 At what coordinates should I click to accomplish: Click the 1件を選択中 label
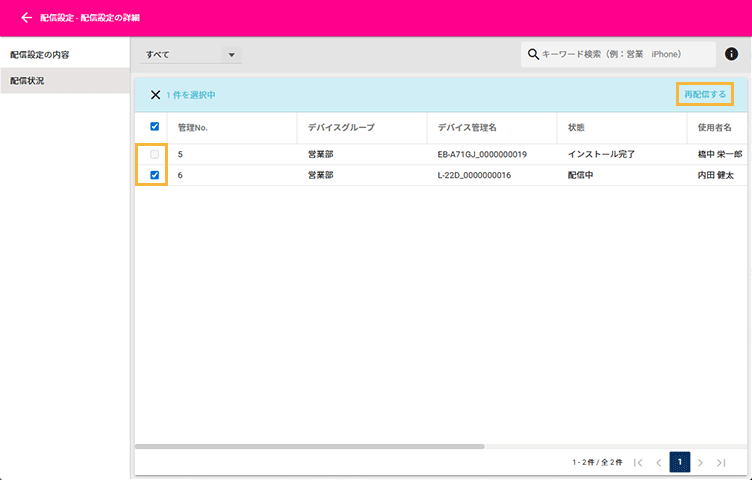190,95
